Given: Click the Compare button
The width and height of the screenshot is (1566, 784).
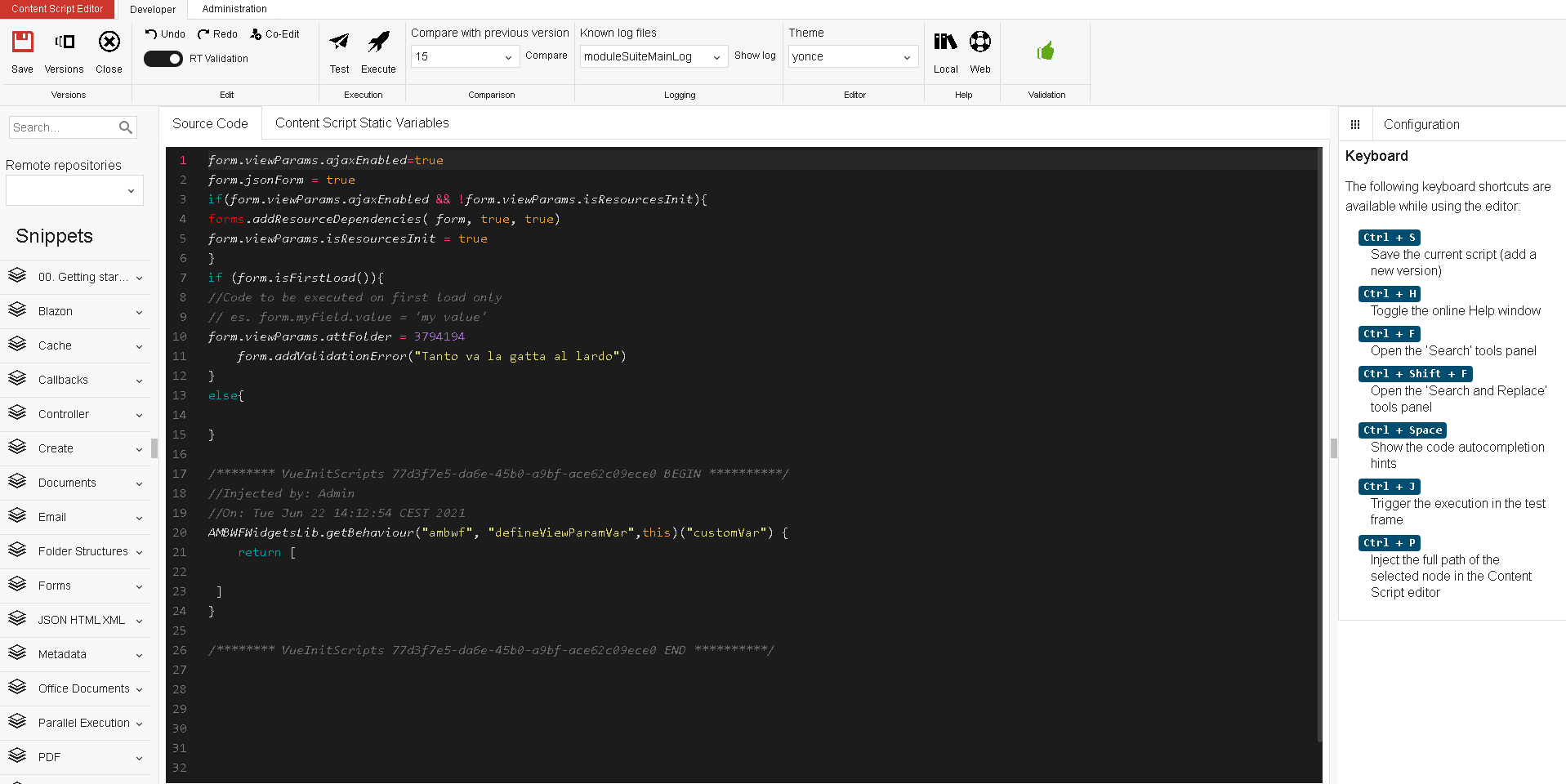Looking at the screenshot, I should point(546,56).
